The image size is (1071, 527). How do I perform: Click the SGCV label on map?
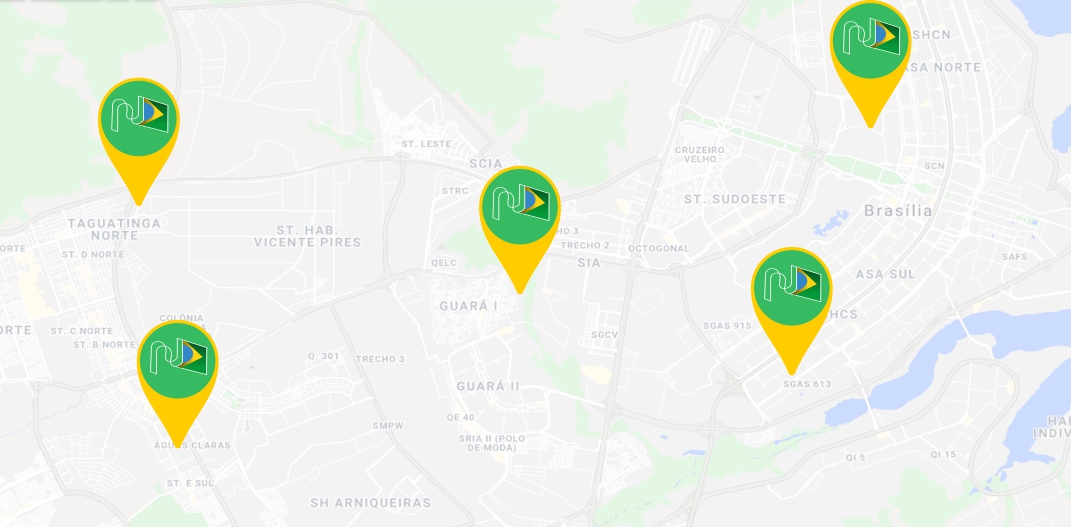pyautogui.click(x=604, y=334)
